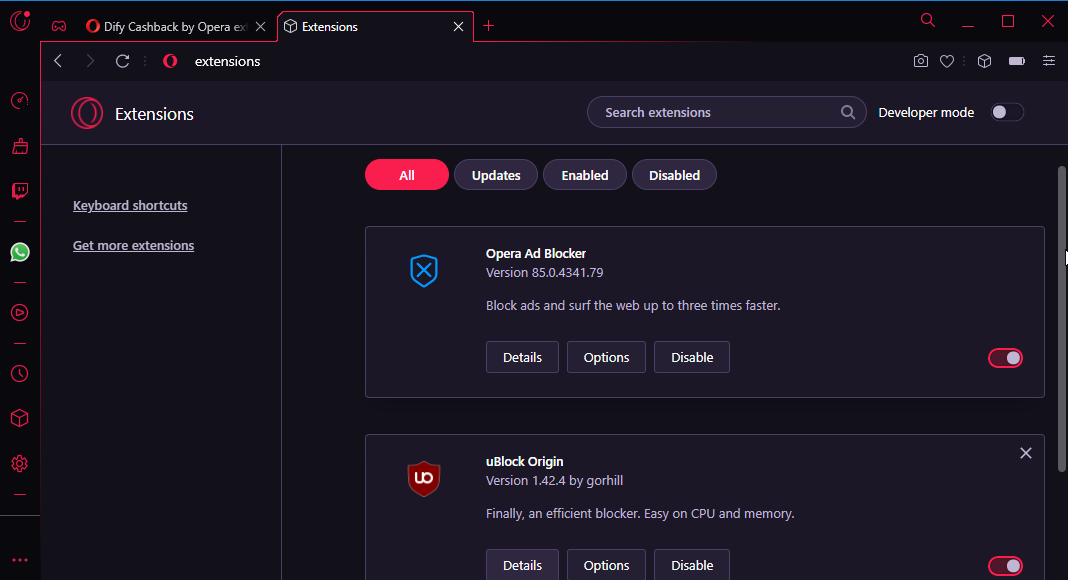
Task: Open Get more extensions link
Action: click(x=134, y=246)
